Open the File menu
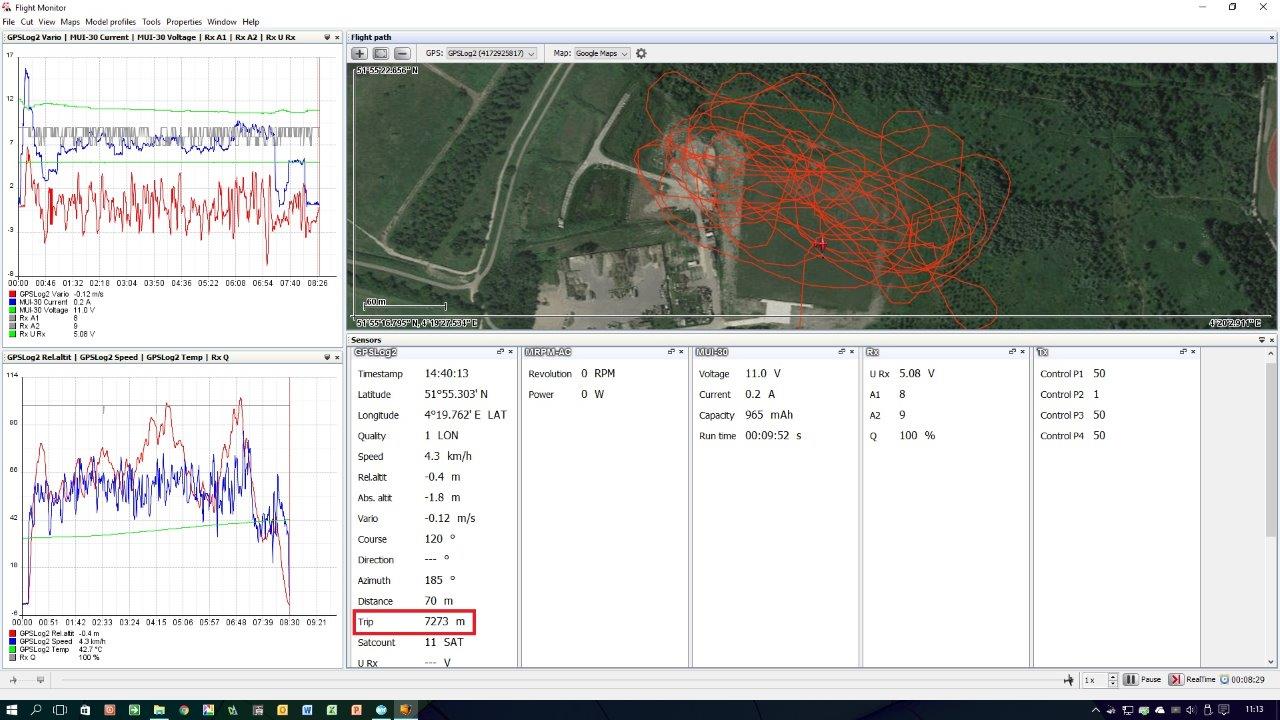The height and width of the screenshot is (720, 1280). coord(8,22)
